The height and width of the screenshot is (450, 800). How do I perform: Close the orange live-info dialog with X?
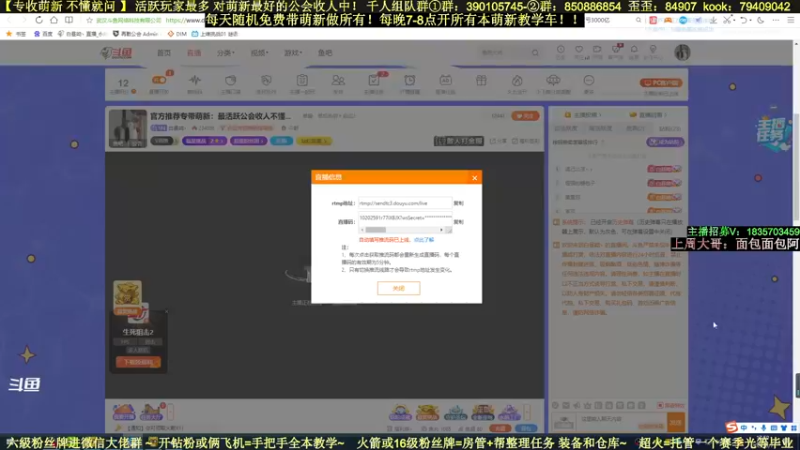474,178
